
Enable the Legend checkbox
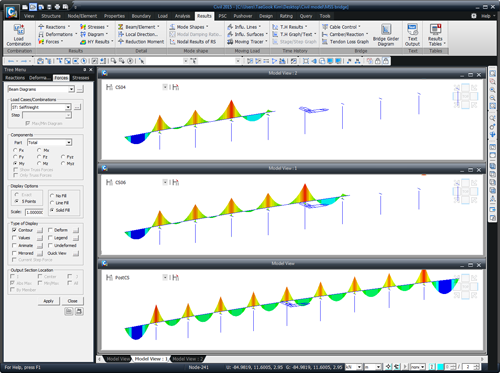[50, 238]
